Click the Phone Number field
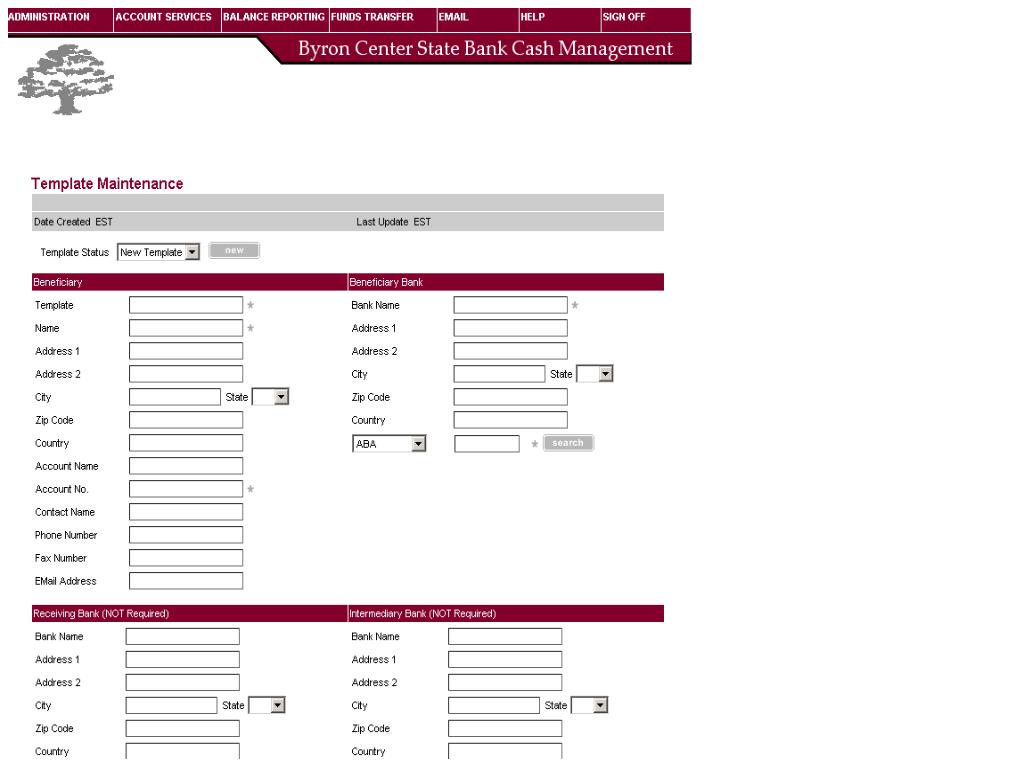Viewport: 1024px width, 768px height. point(186,535)
